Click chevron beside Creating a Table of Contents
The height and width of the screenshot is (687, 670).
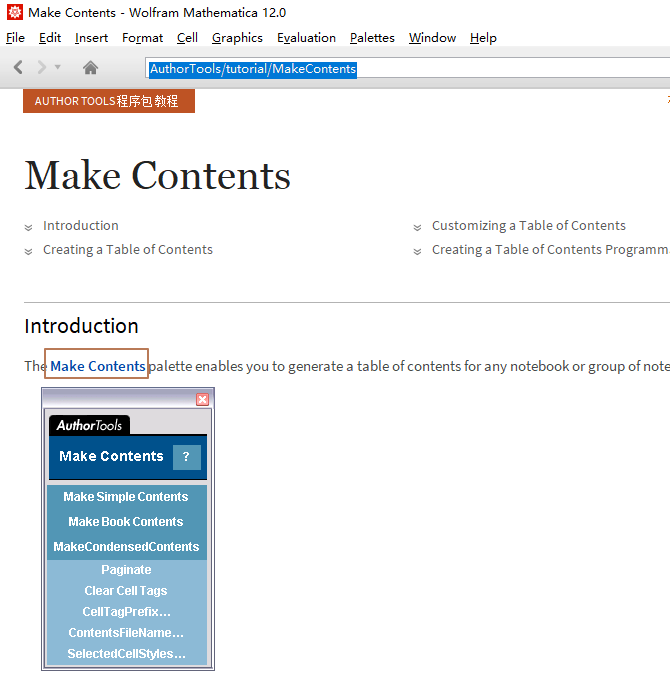pyautogui.click(x=28, y=251)
